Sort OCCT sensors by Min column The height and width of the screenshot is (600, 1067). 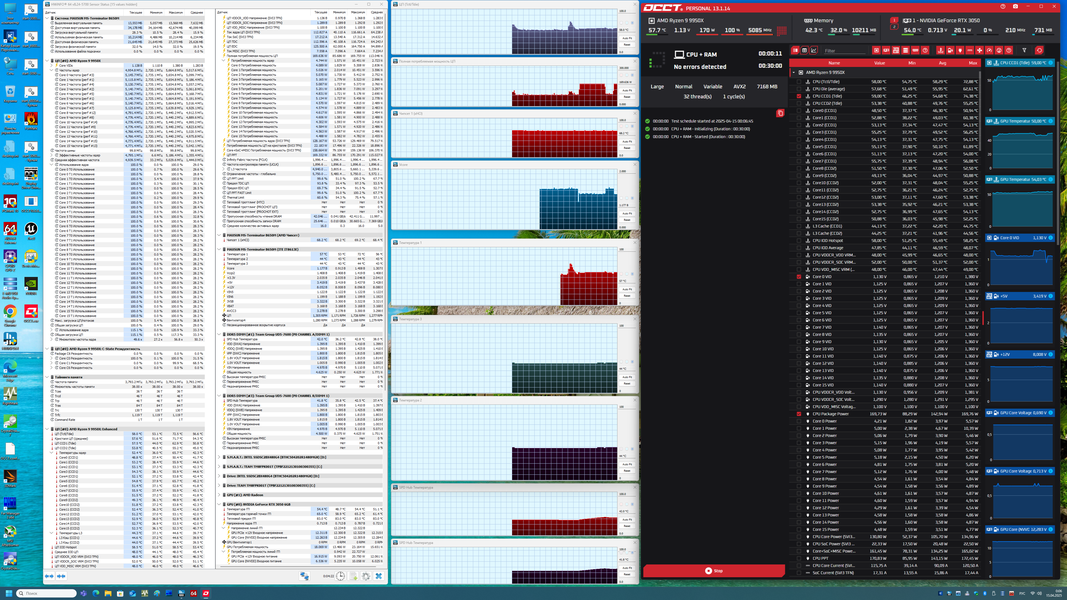tap(912, 63)
